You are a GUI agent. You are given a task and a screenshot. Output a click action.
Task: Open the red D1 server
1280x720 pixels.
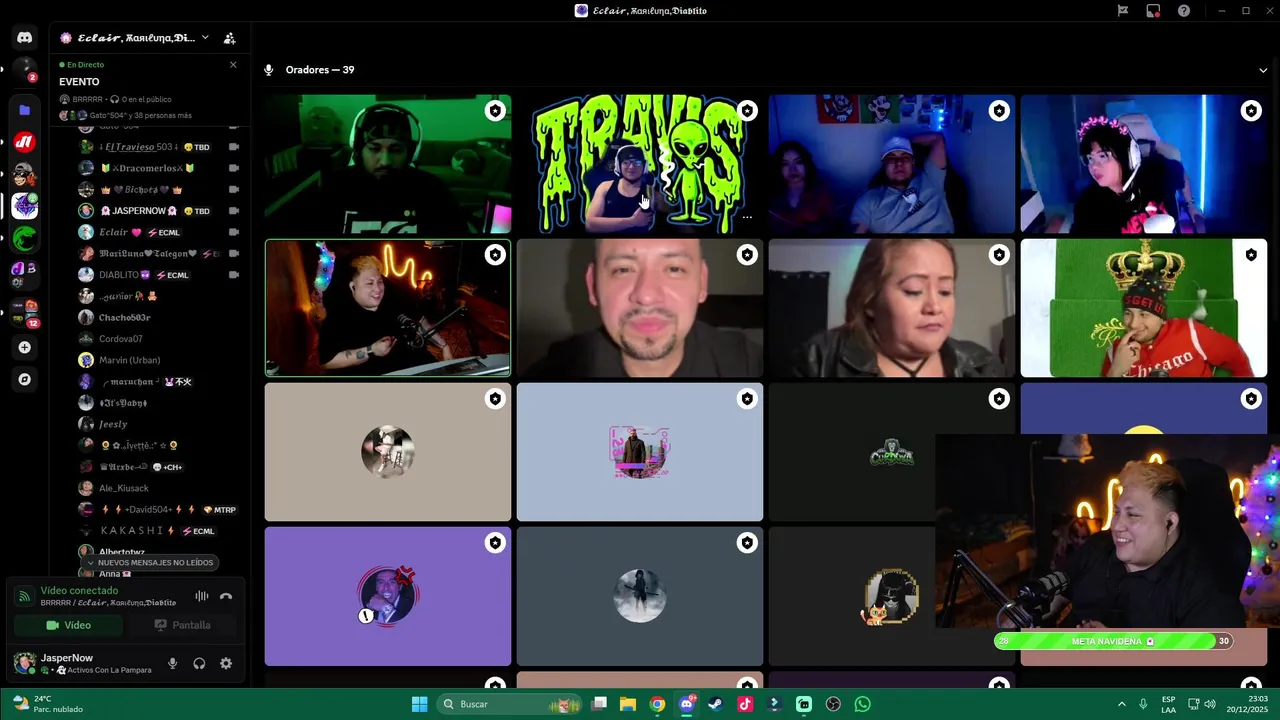point(25,142)
